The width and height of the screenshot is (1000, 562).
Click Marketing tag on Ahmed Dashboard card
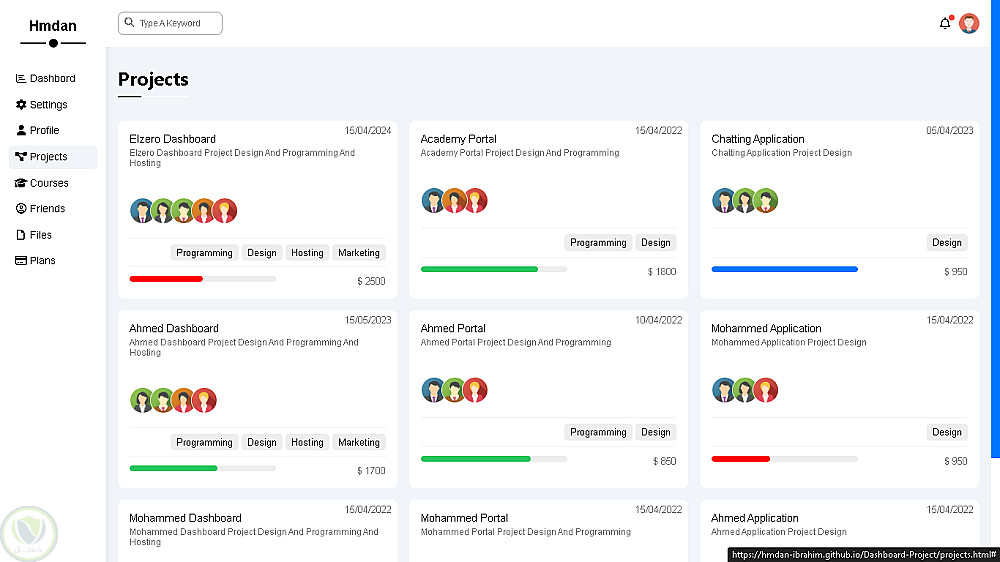click(x=358, y=442)
